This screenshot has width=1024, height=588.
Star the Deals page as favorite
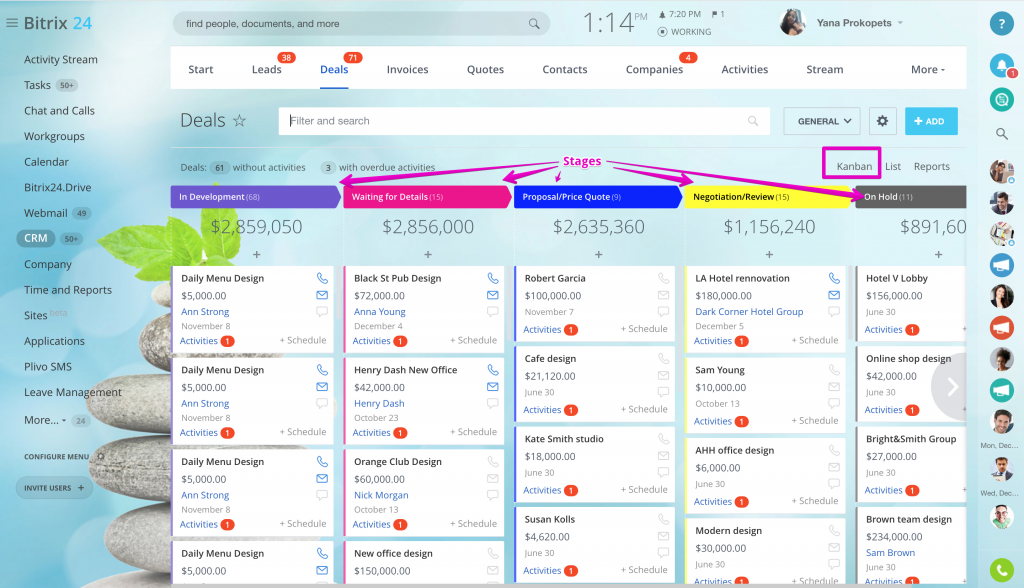(240, 120)
